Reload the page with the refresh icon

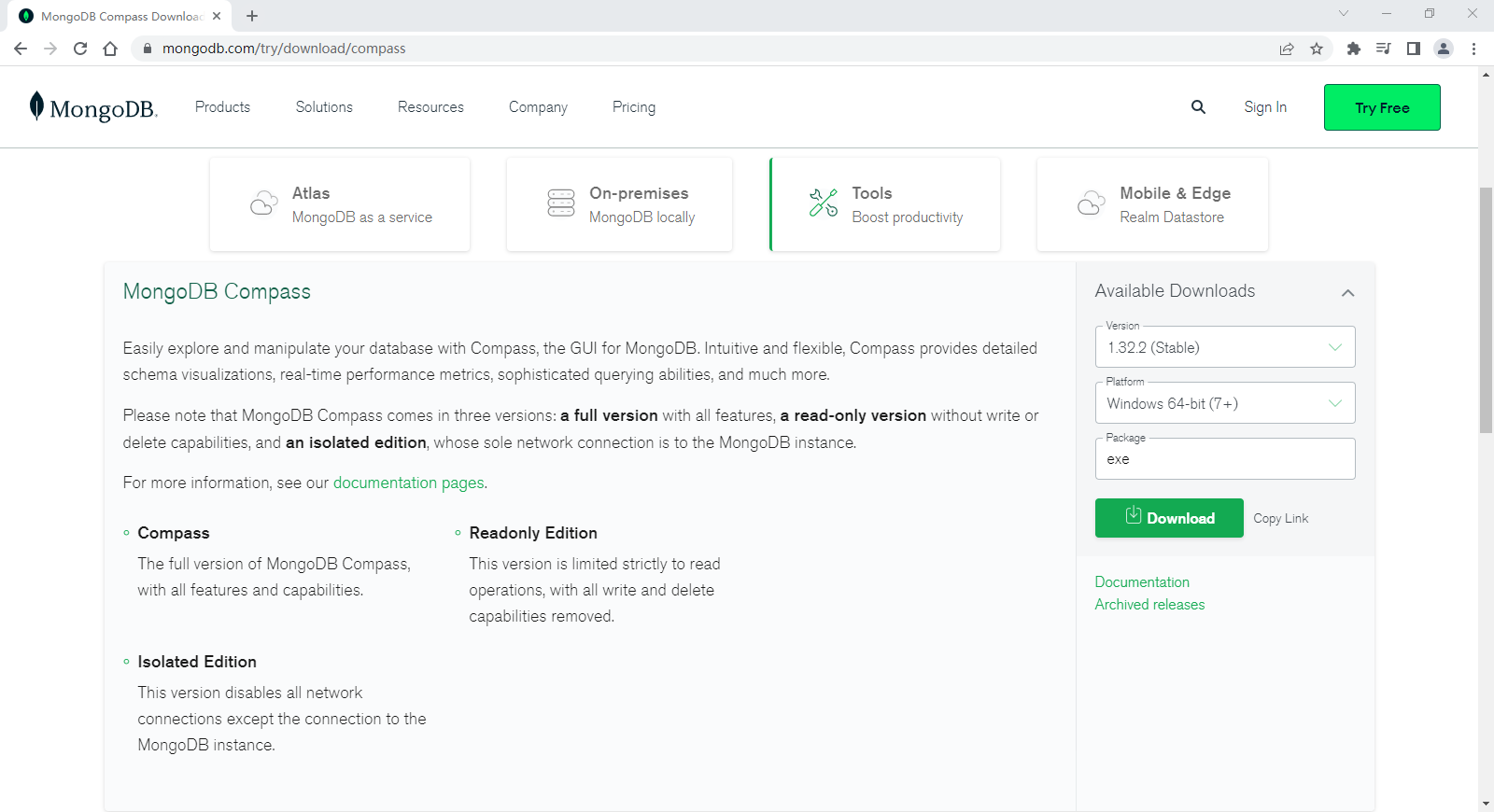coord(80,49)
